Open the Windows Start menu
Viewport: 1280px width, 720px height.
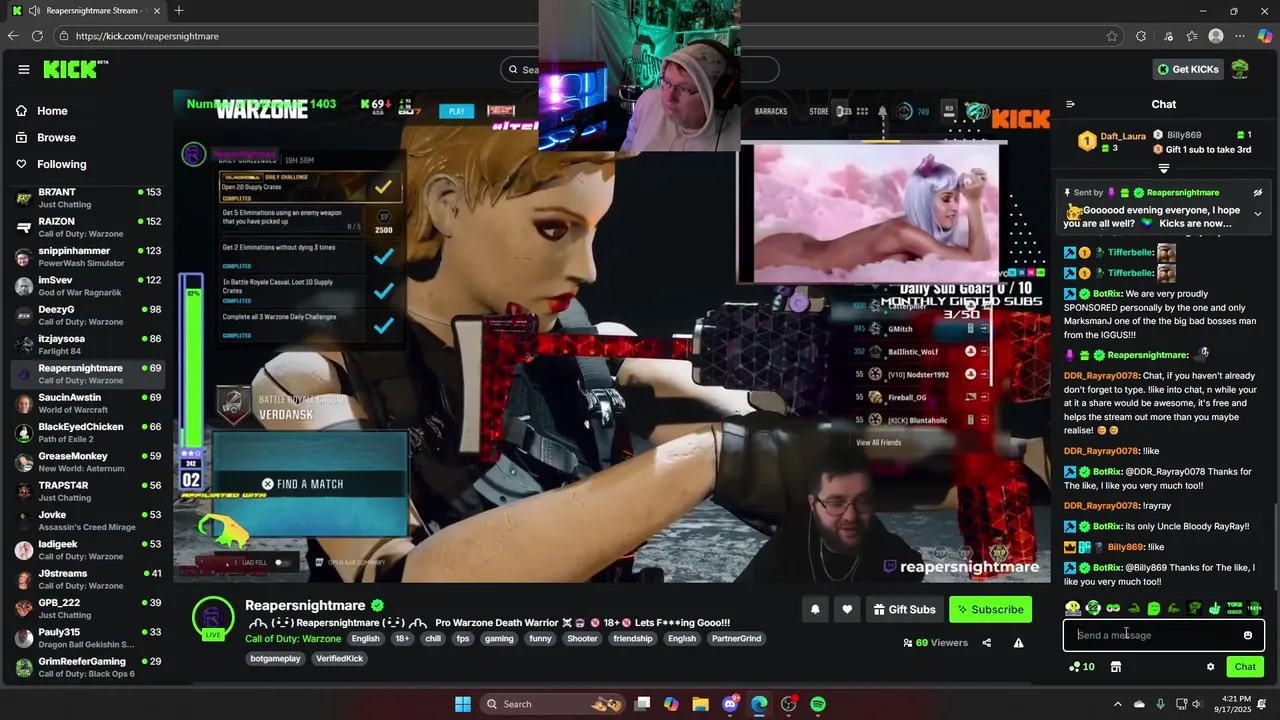pos(463,704)
